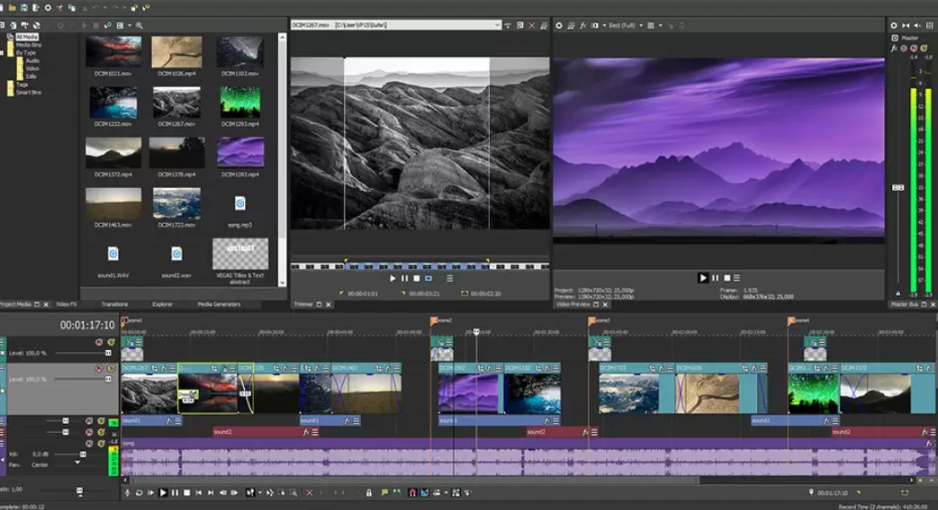Toggle Loop Playback in transport bar

(x=139, y=493)
